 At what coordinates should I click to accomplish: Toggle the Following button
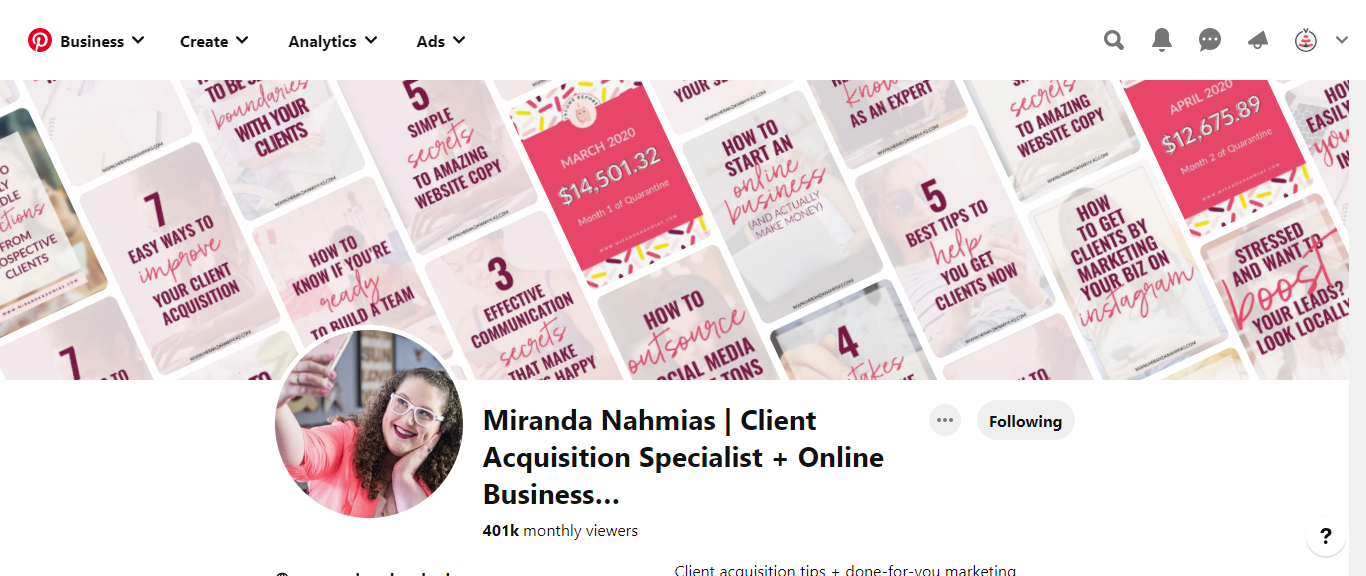click(1025, 421)
